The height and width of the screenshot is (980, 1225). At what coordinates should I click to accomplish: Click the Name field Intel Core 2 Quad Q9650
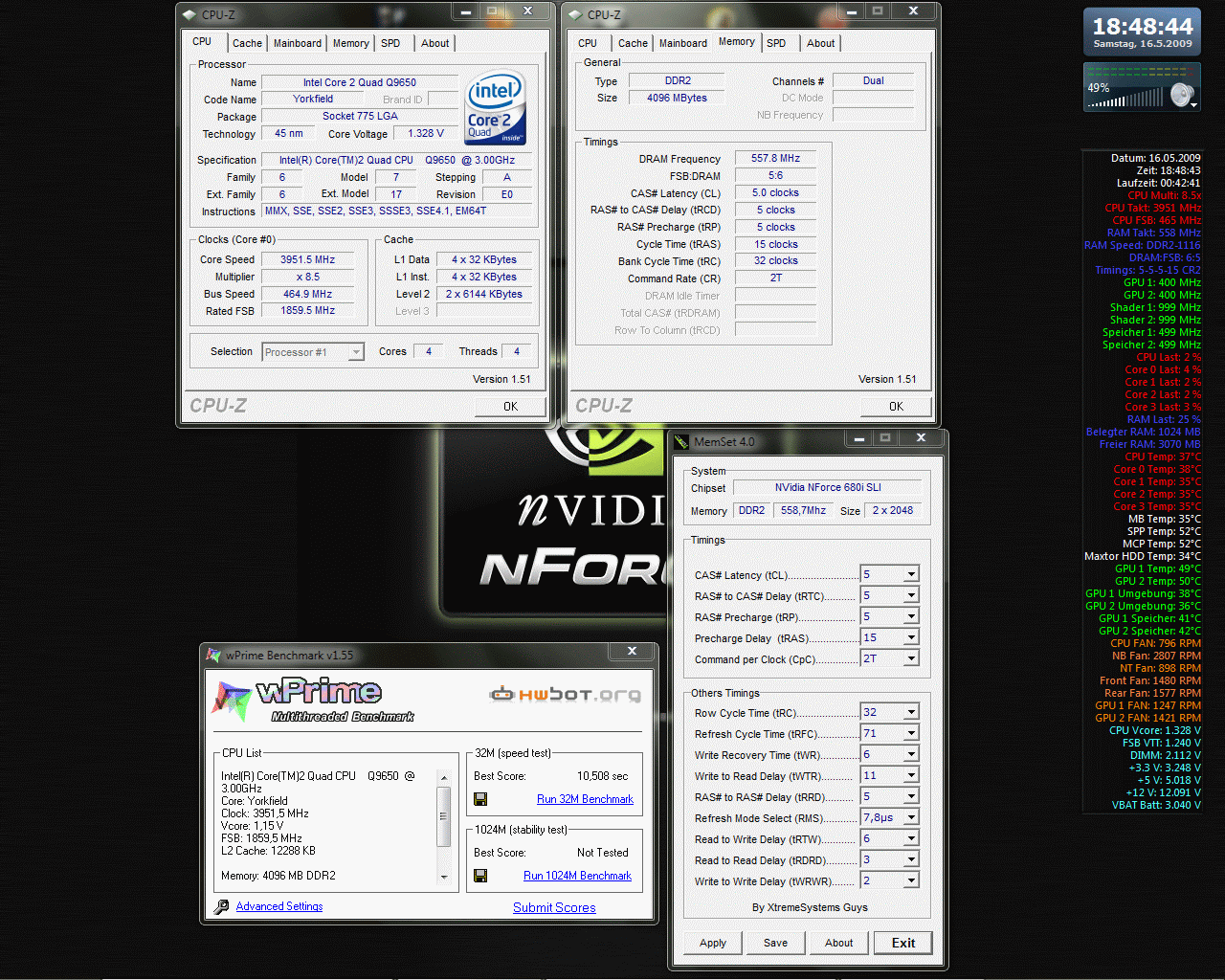coord(360,82)
